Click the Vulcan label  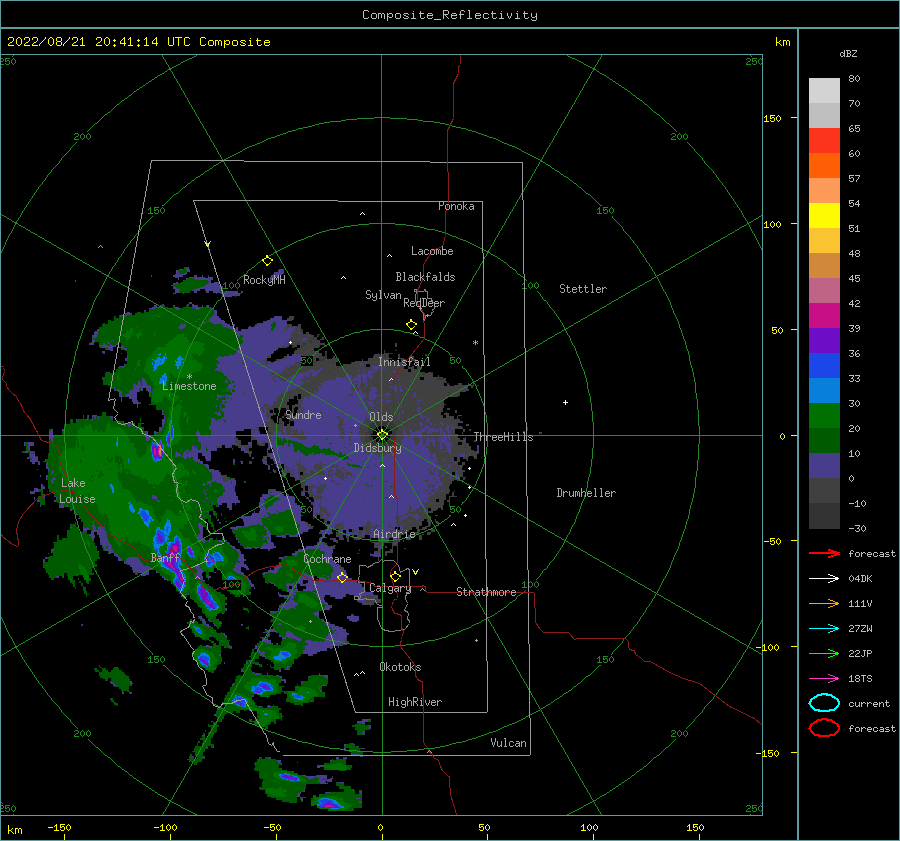click(508, 743)
